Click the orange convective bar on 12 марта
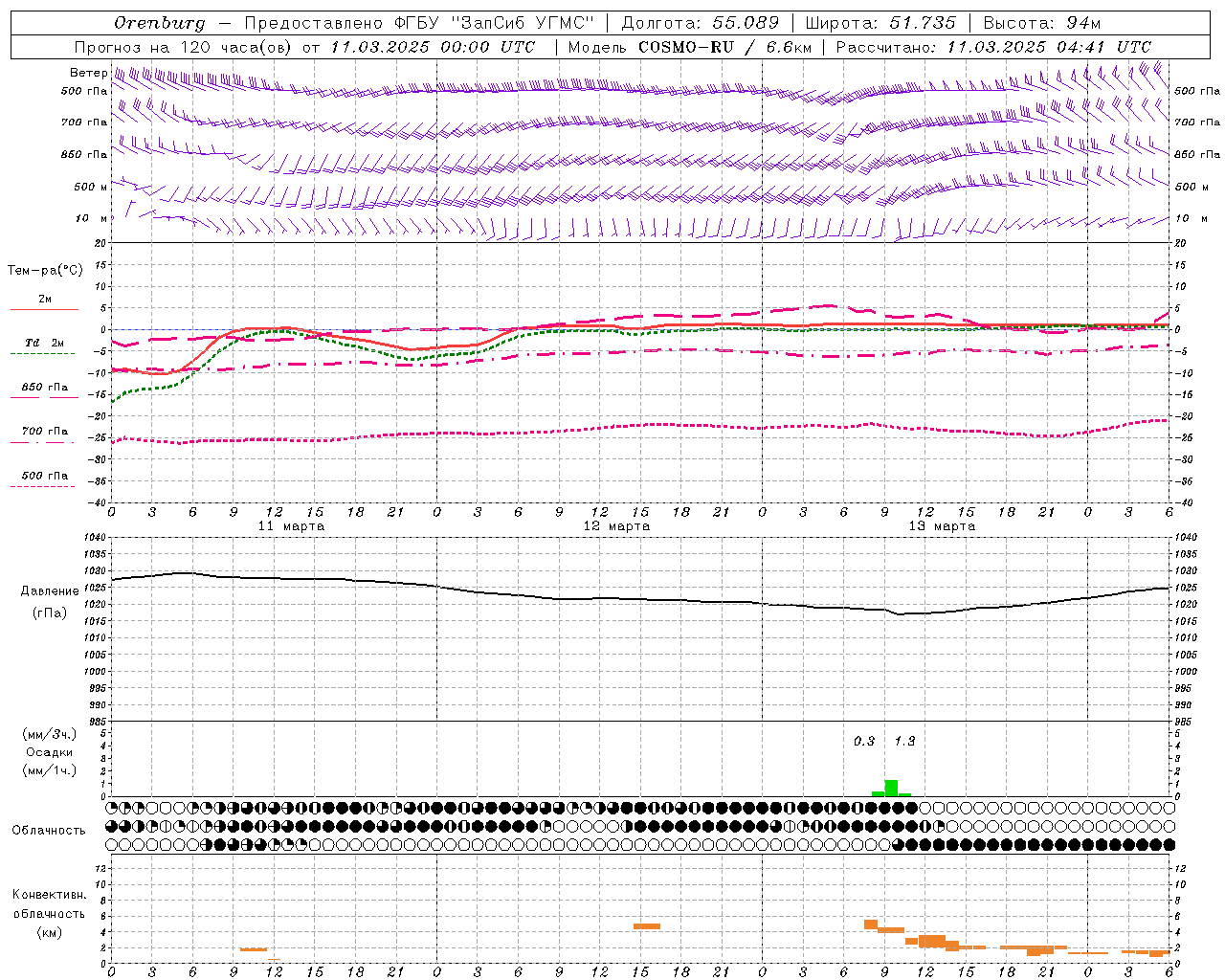Screen dimensions: 1225x980 coord(647,926)
